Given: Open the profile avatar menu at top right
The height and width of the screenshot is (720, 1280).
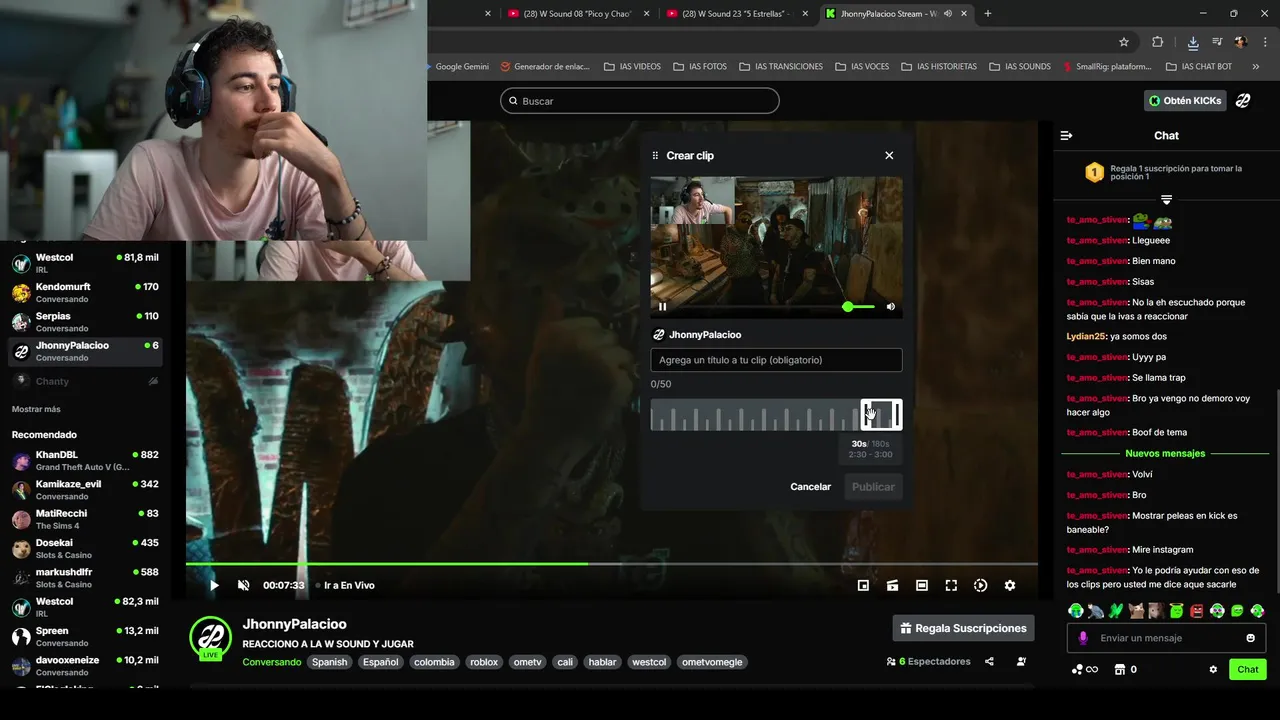Looking at the screenshot, I should (1243, 101).
